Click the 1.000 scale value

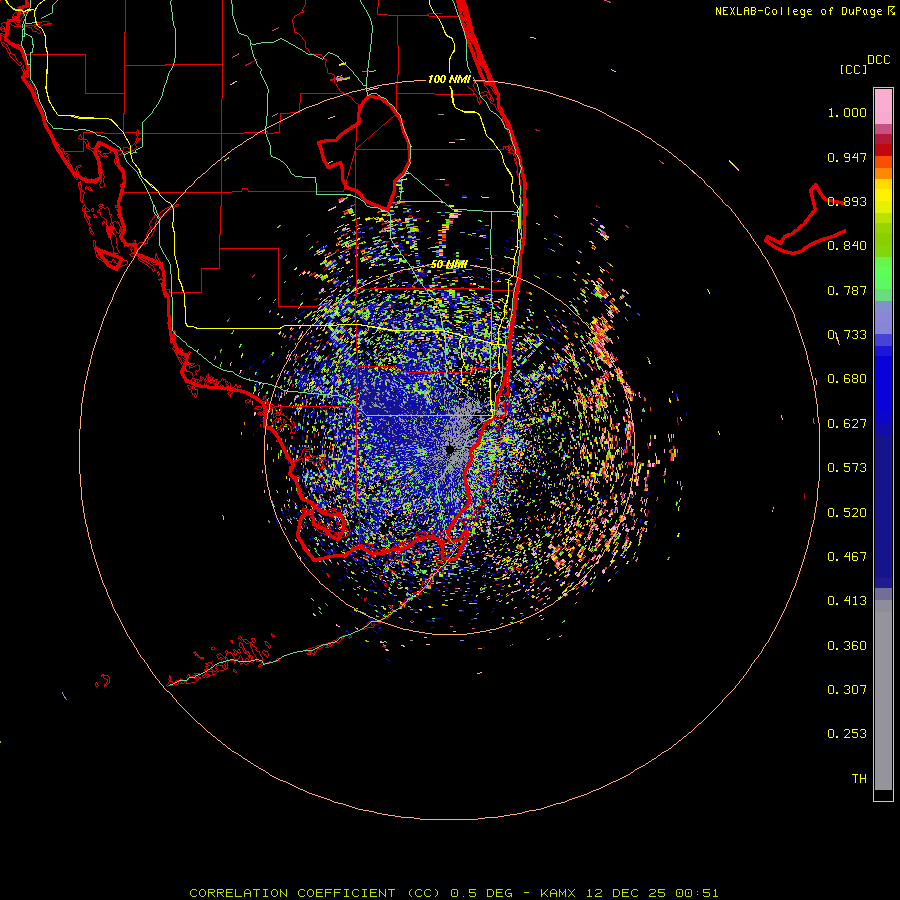tap(847, 113)
